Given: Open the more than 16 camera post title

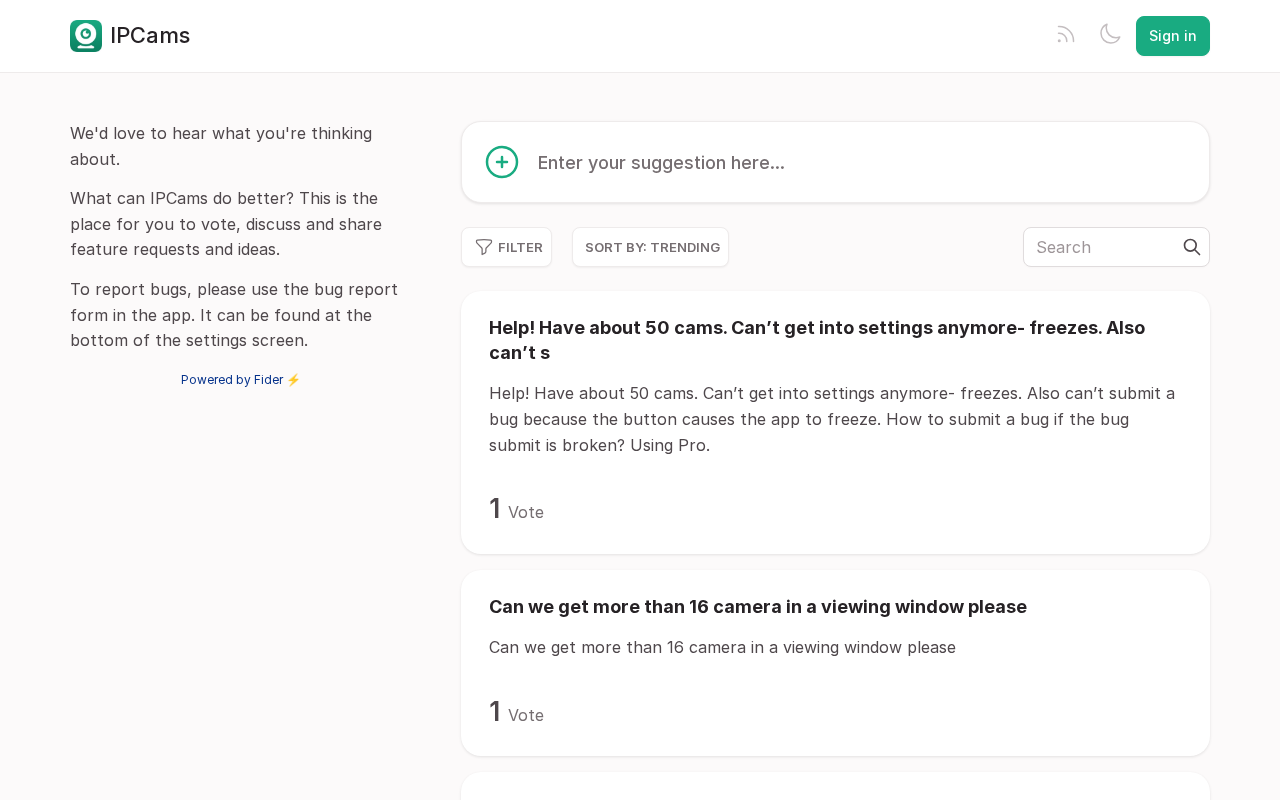Looking at the screenshot, I should tap(758, 607).
